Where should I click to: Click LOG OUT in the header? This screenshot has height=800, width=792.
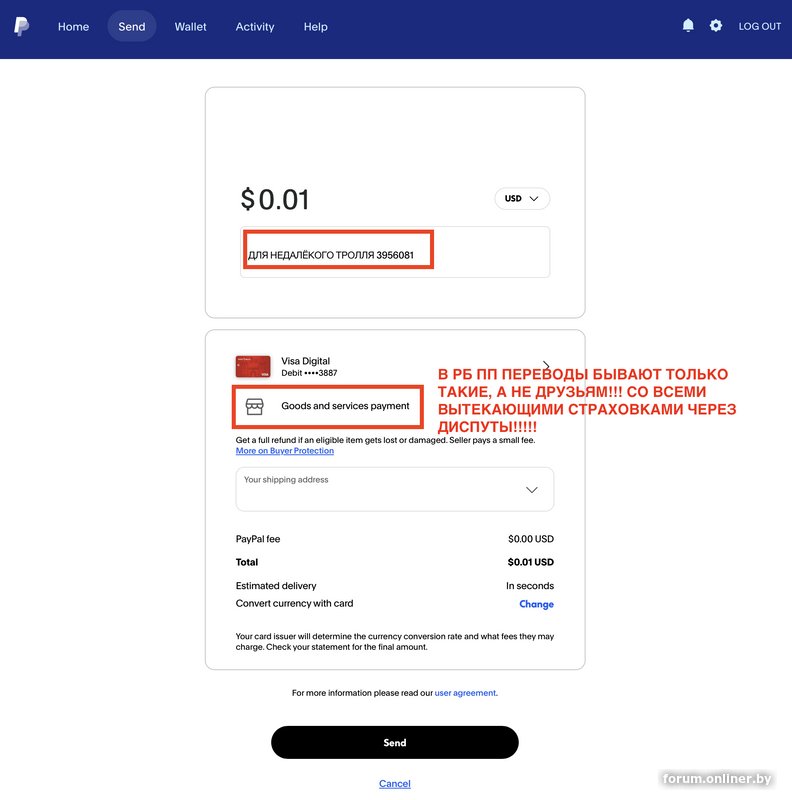click(760, 26)
